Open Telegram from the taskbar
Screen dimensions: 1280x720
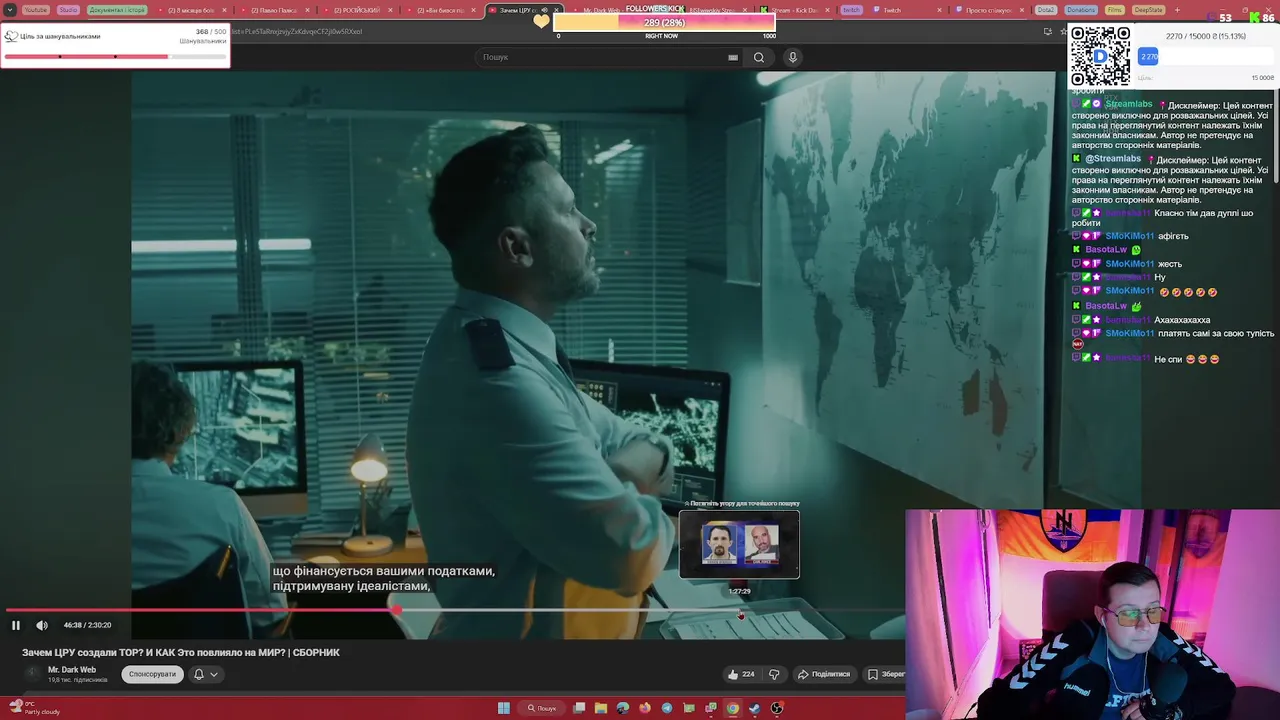click(x=667, y=708)
